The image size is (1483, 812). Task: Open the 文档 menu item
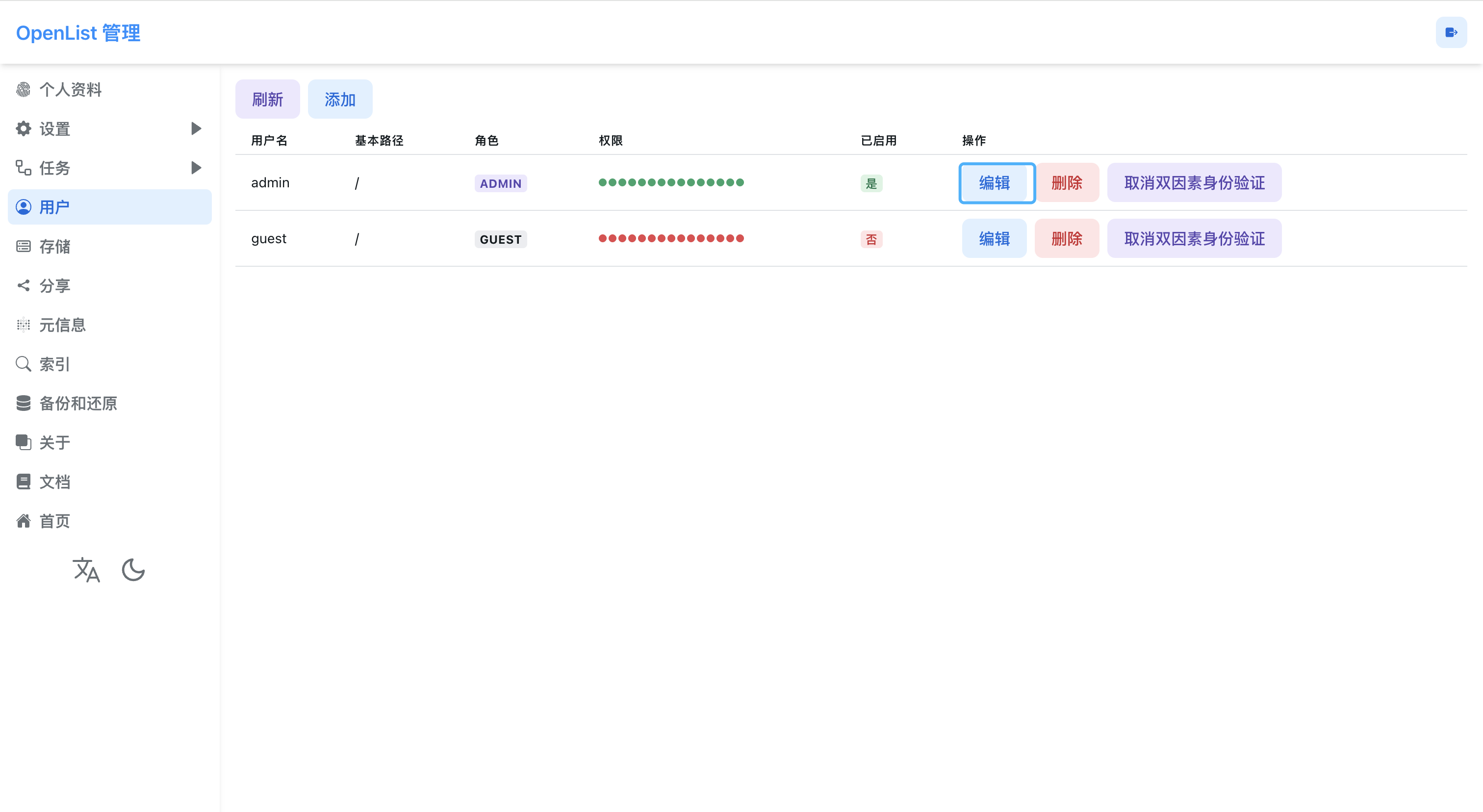(x=55, y=482)
